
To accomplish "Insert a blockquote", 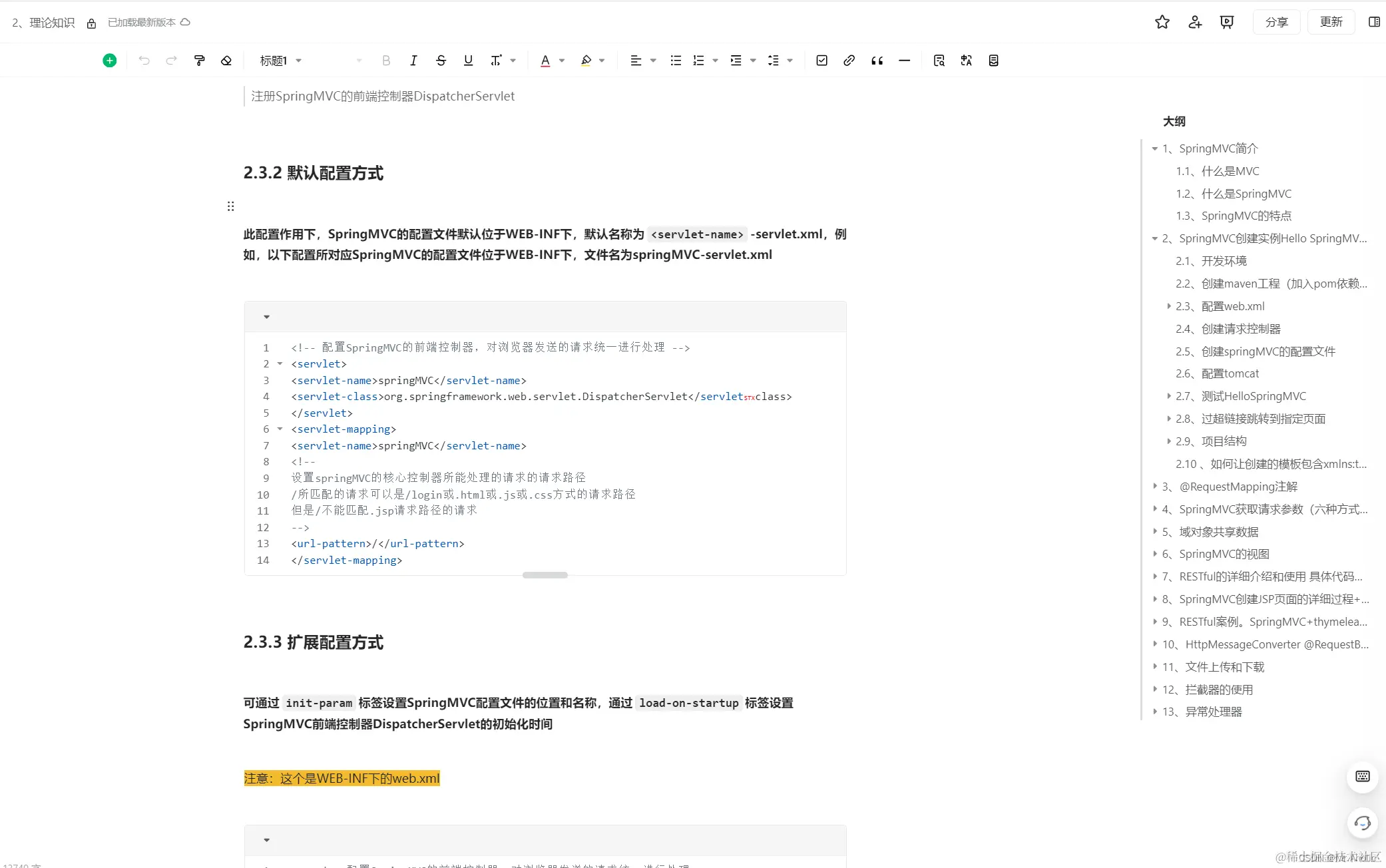I will (x=876, y=60).
